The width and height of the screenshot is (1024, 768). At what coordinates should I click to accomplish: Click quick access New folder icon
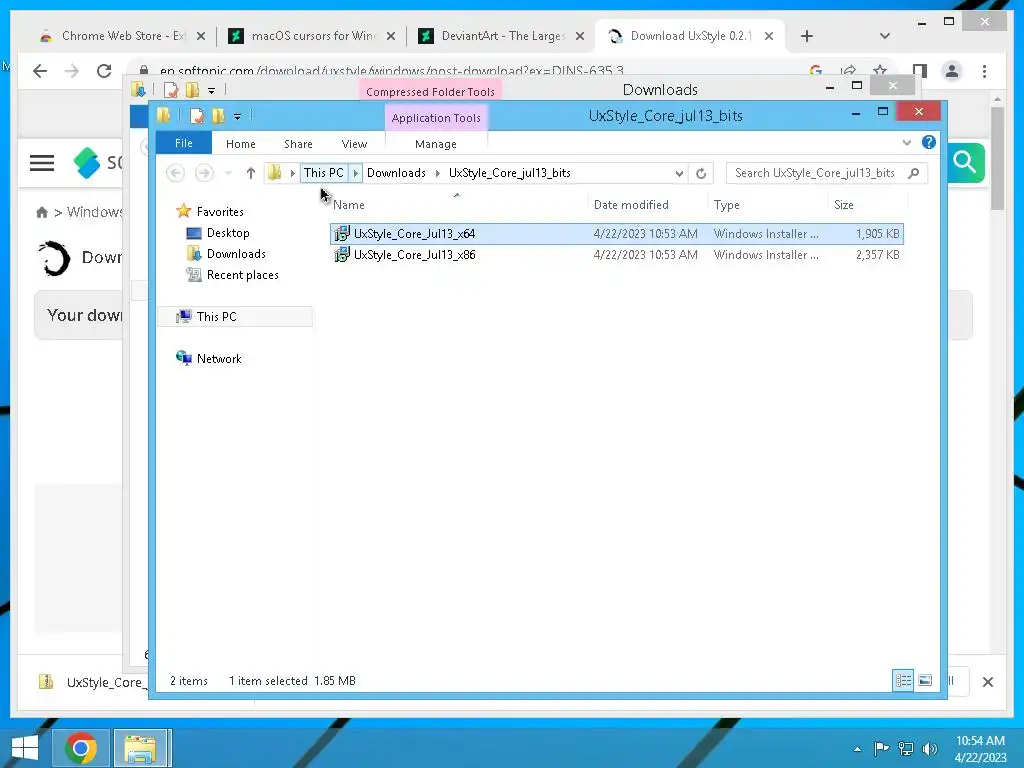click(x=218, y=116)
